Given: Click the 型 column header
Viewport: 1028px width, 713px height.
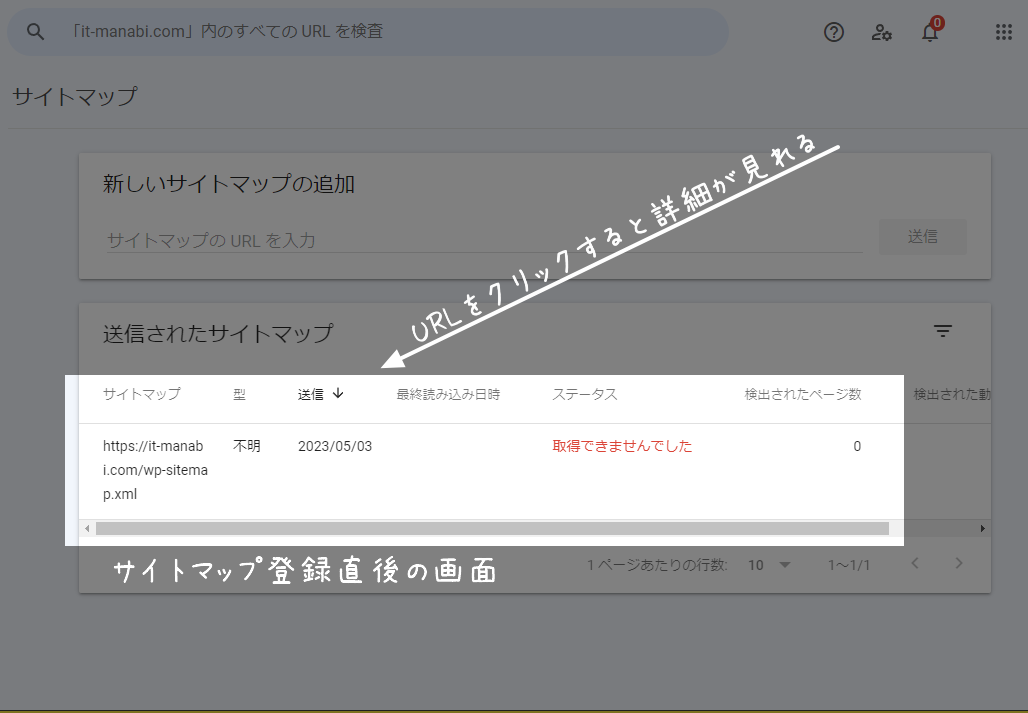Looking at the screenshot, I should click(x=240, y=394).
